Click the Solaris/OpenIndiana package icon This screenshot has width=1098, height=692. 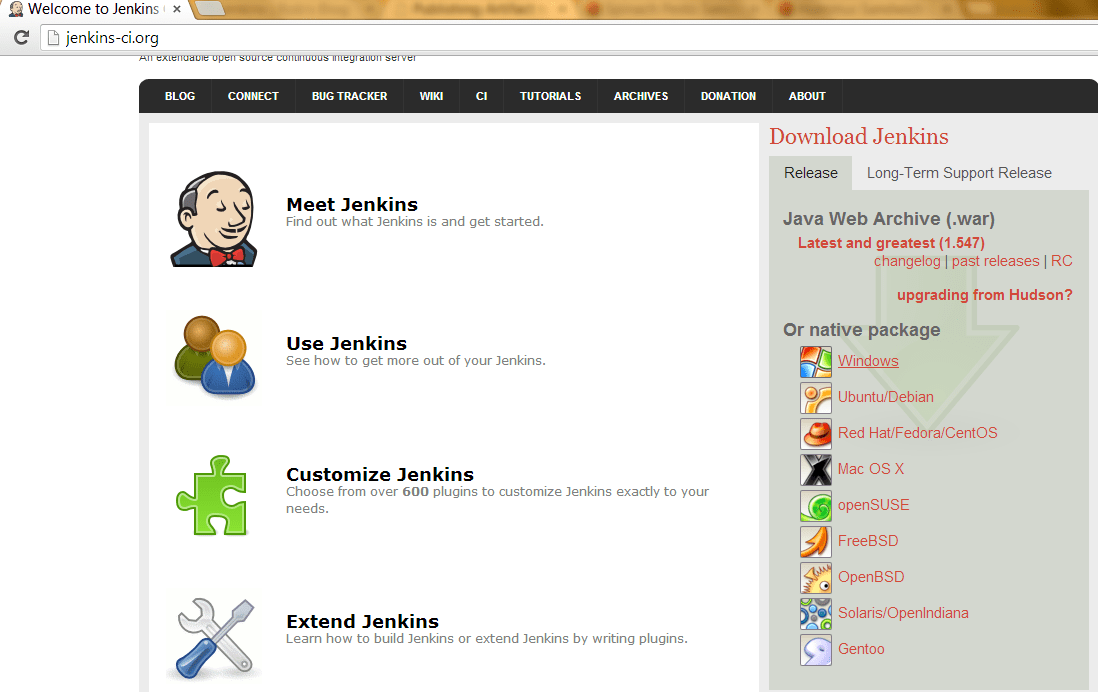tap(816, 614)
